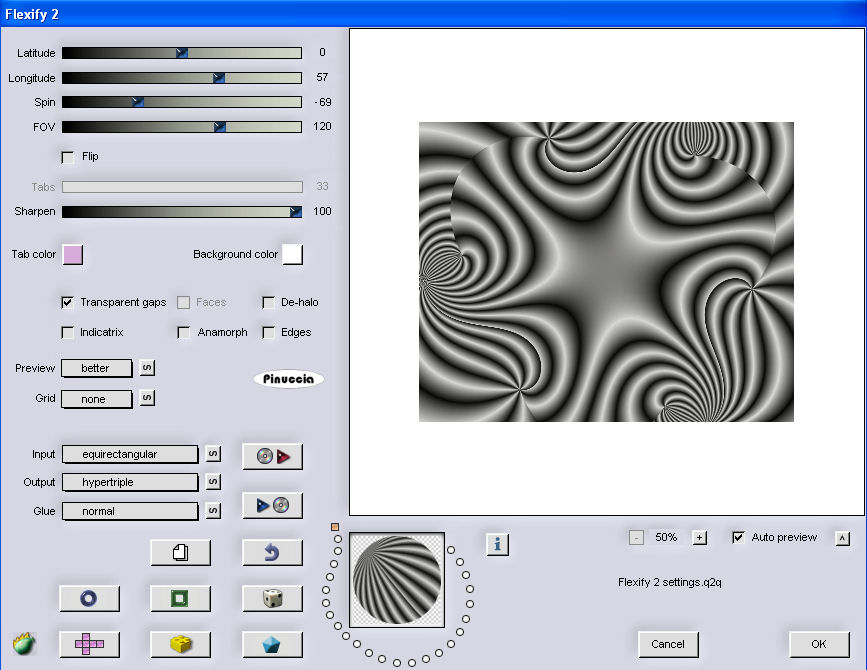Click the load settings disc-play button
The width and height of the screenshot is (867, 670).
pos(273,457)
